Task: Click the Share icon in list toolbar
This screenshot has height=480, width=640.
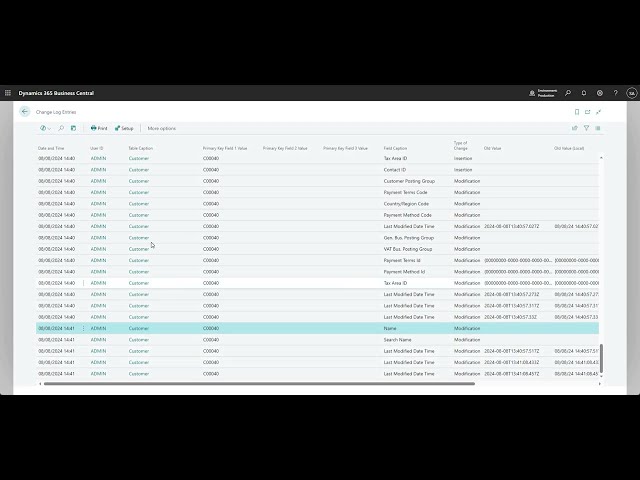Action: 575,128
